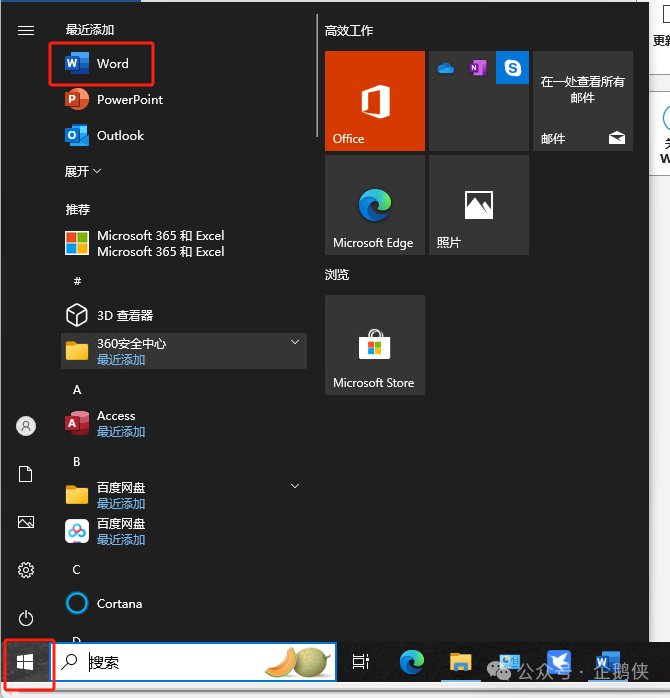Click the Start menu app list scrollbar
This screenshot has height=698, width=670.
tap(317, 76)
